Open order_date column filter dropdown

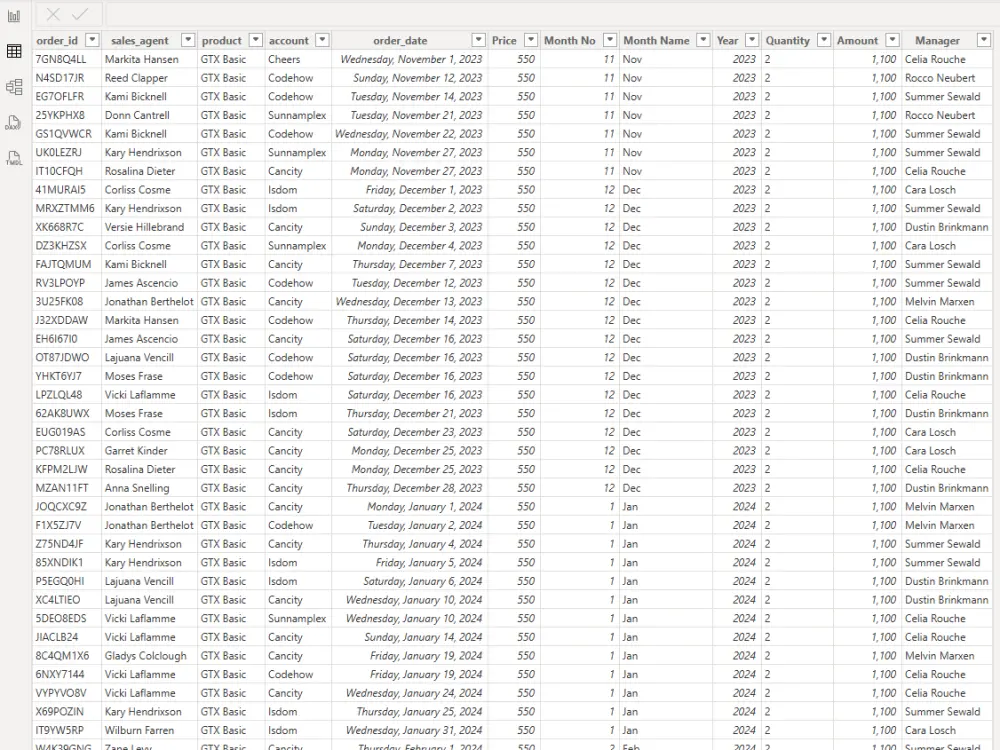[479, 40]
